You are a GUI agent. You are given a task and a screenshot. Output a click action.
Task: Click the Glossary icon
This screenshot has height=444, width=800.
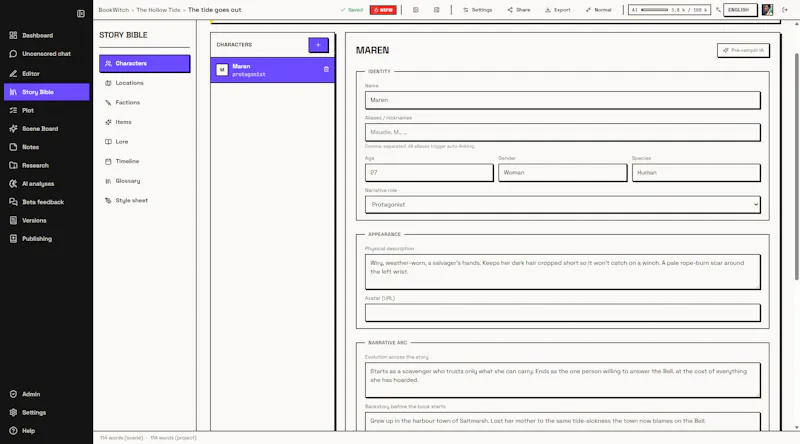coord(108,181)
